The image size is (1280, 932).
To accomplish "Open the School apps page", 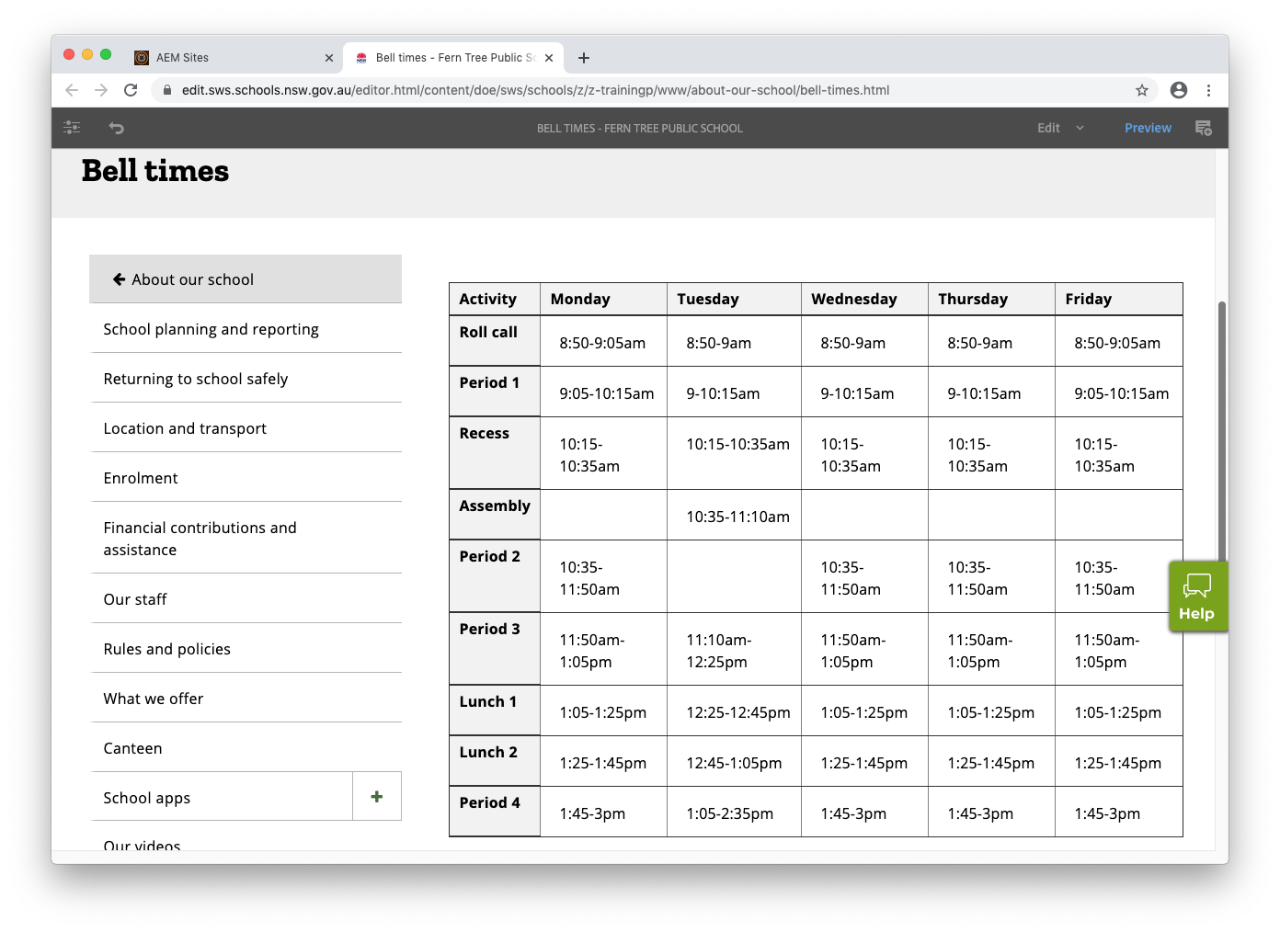I will (221, 797).
